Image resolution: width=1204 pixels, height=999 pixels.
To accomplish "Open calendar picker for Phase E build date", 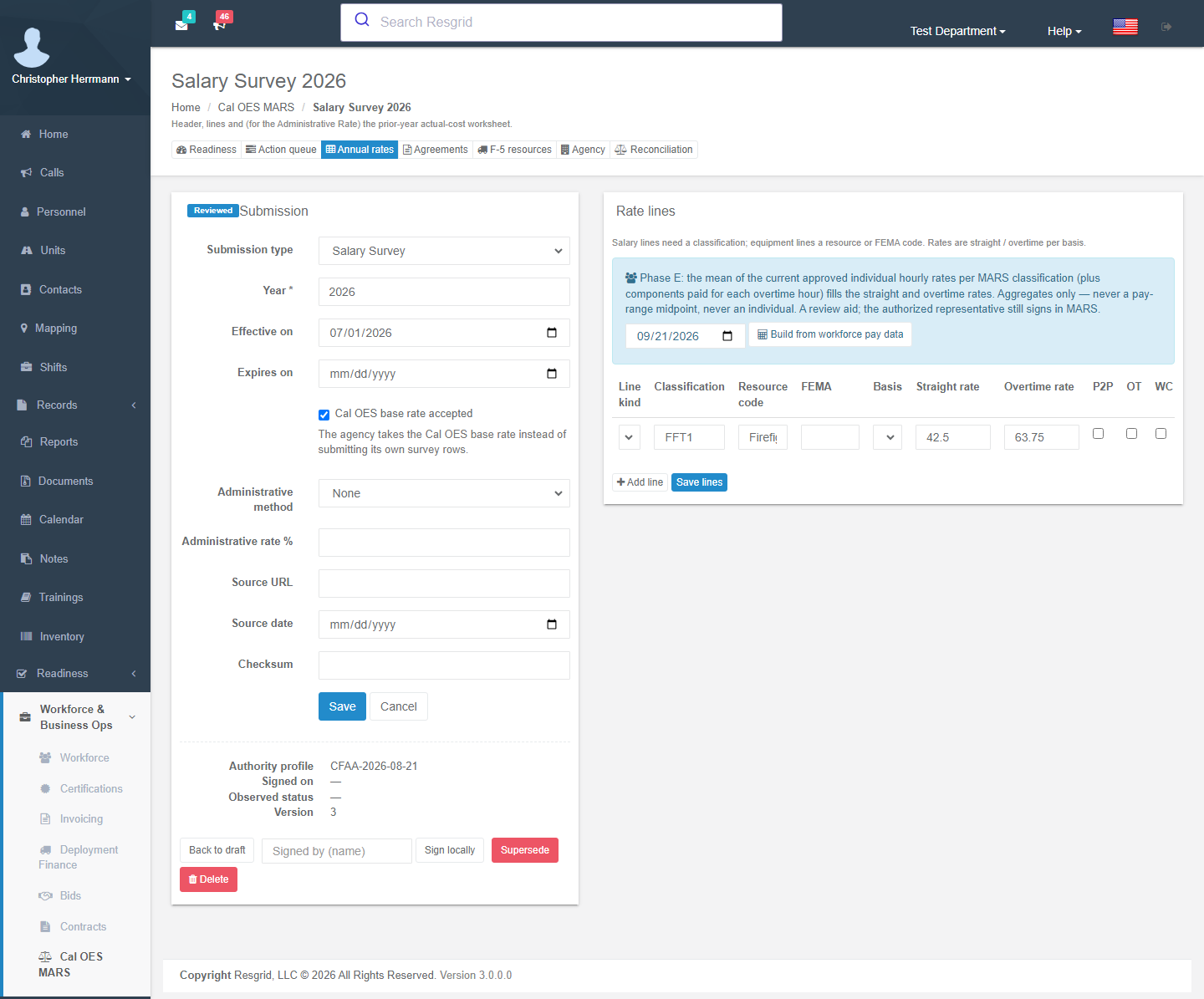I will pyautogui.click(x=727, y=336).
